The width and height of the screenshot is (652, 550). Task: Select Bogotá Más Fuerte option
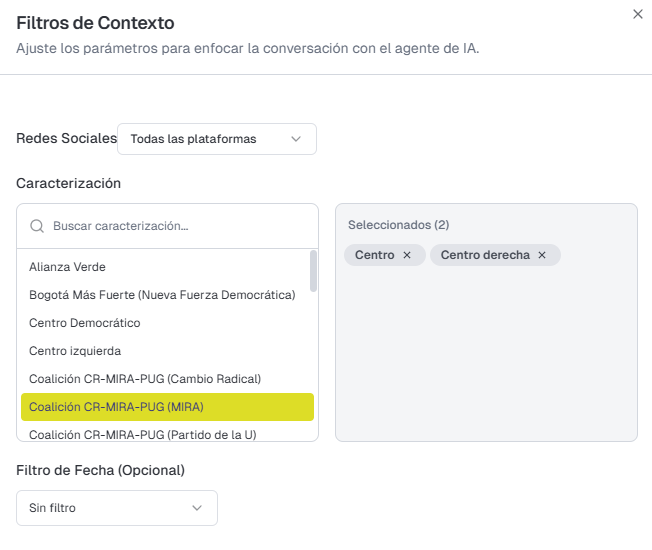click(x=162, y=295)
